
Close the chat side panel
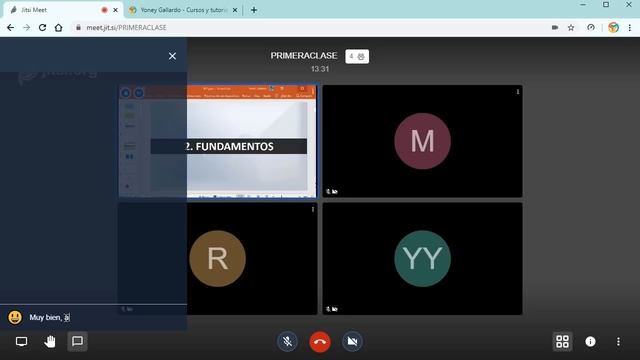(x=172, y=56)
